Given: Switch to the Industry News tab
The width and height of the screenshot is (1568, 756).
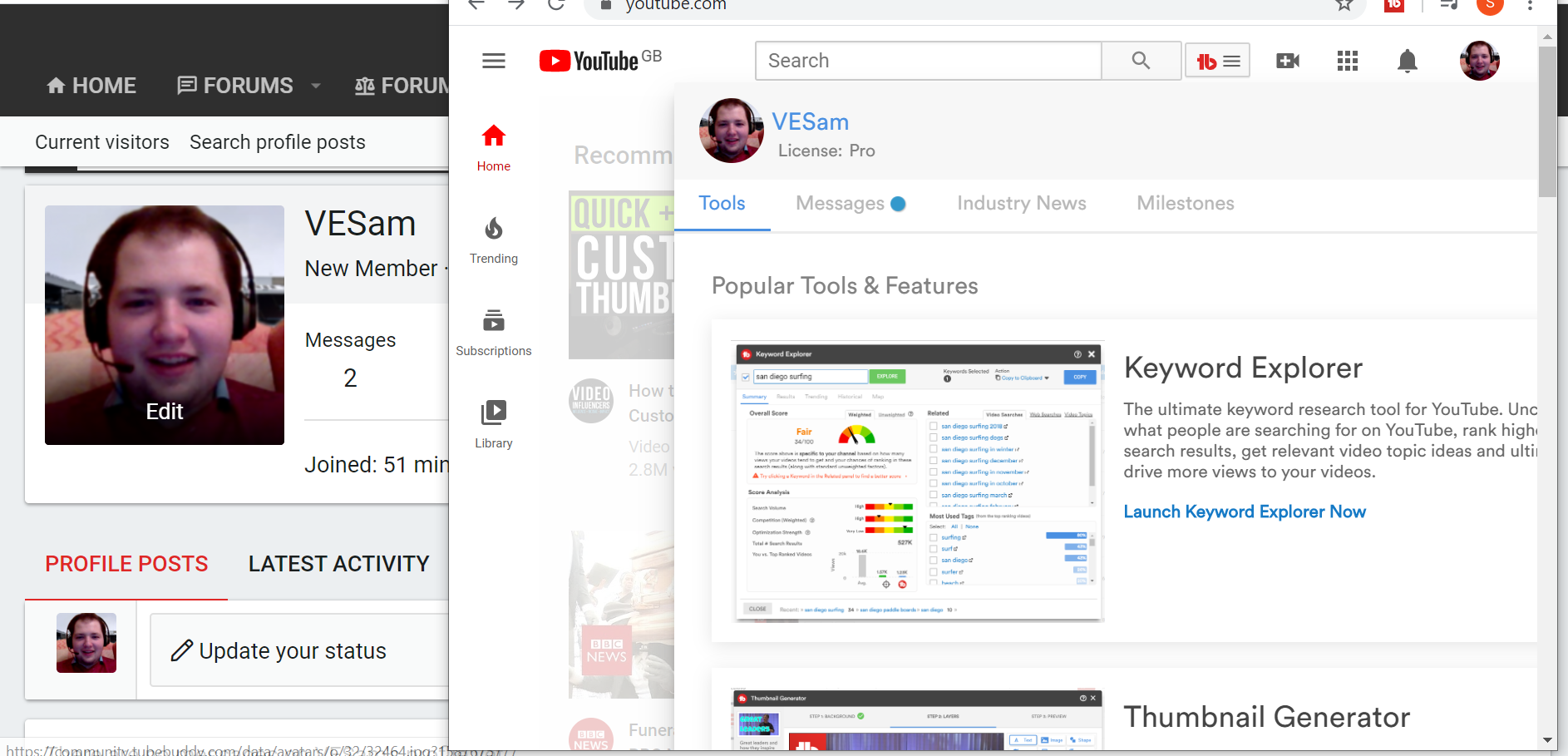Looking at the screenshot, I should tap(1022, 204).
